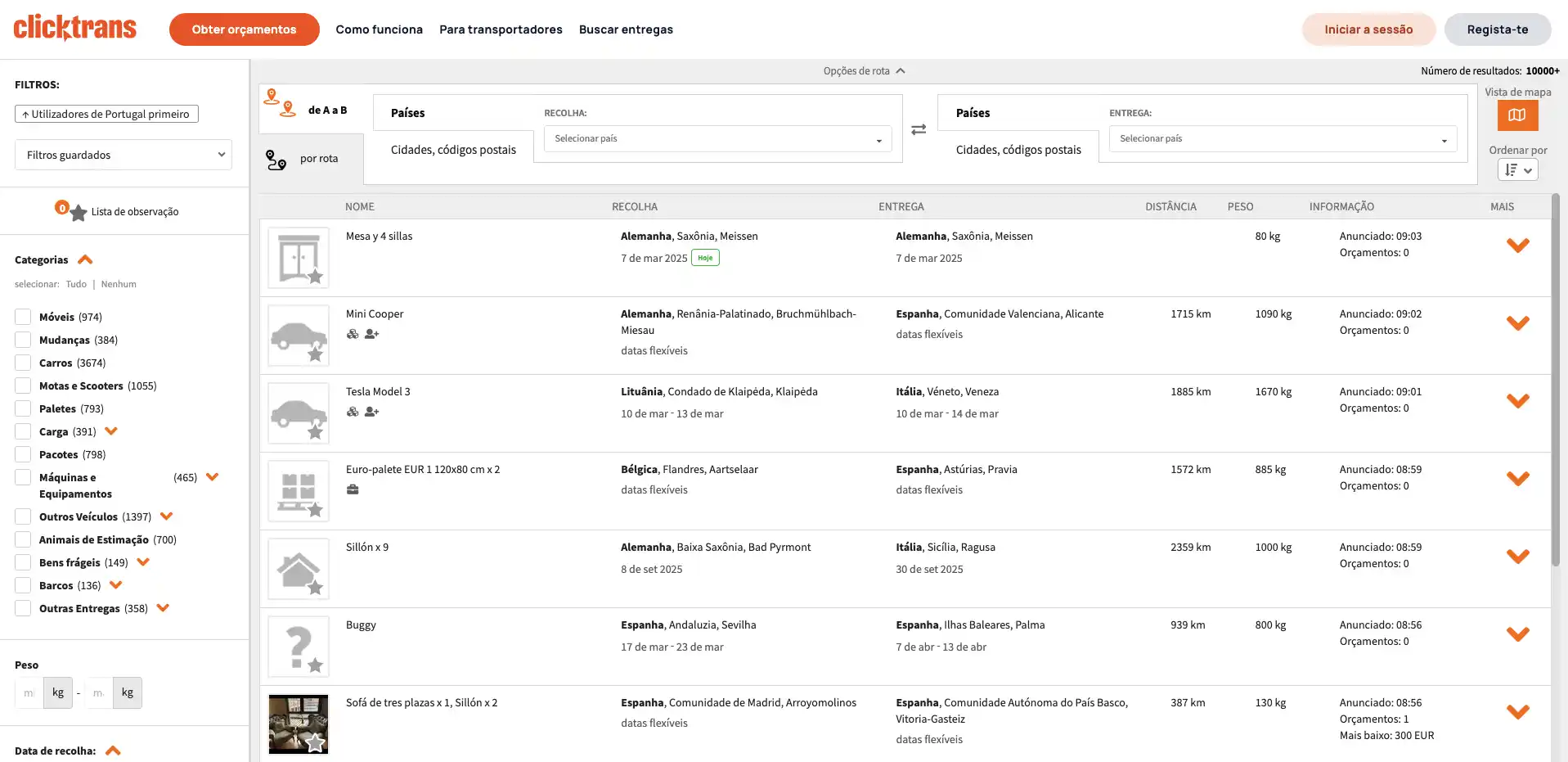This screenshot has width=1568, height=762.
Task: Select the 'por rota' route icon
Action: [x=276, y=160]
